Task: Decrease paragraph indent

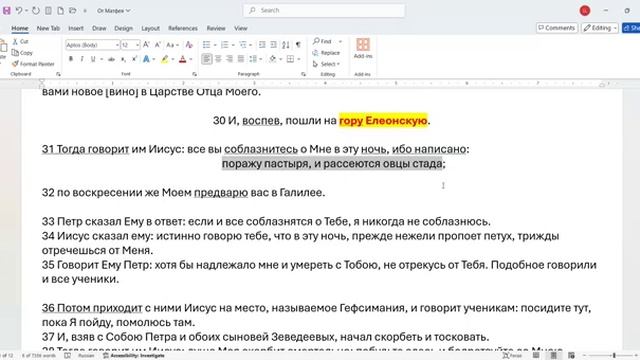Action: (262, 44)
